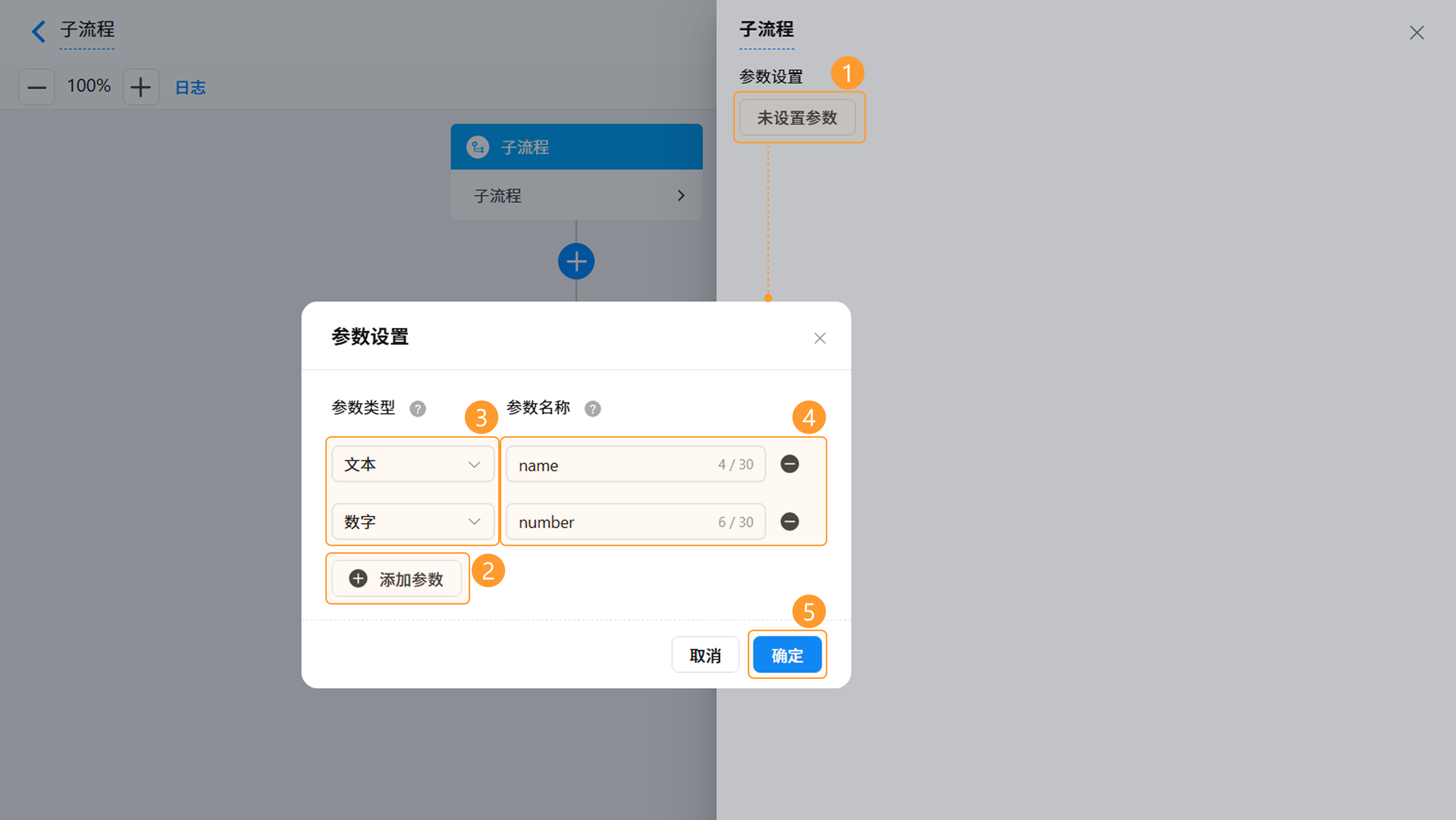Zoom in with the plus button
This screenshot has height=820, width=1456.
click(x=141, y=87)
